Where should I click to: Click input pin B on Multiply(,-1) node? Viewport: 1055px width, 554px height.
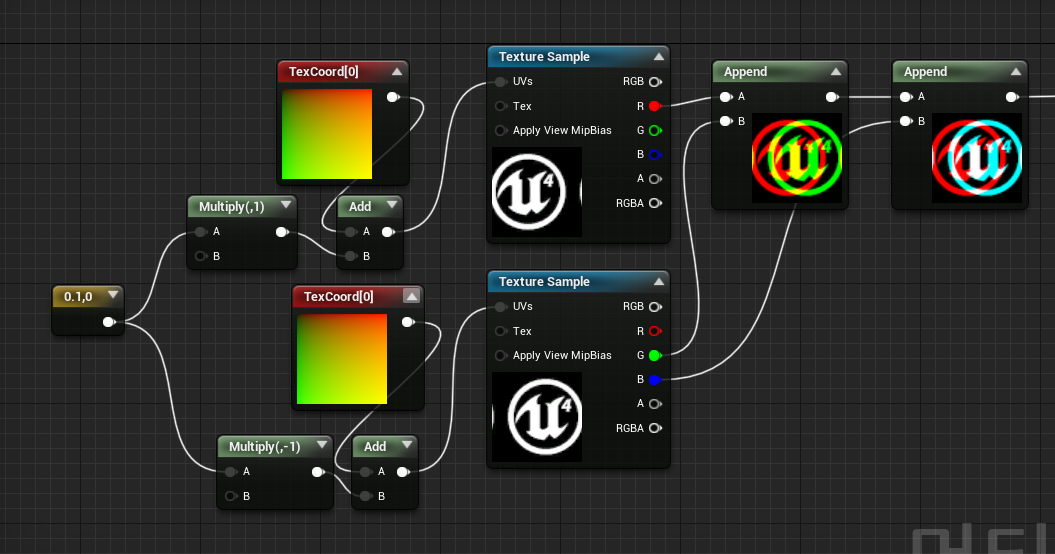(231, 496)
